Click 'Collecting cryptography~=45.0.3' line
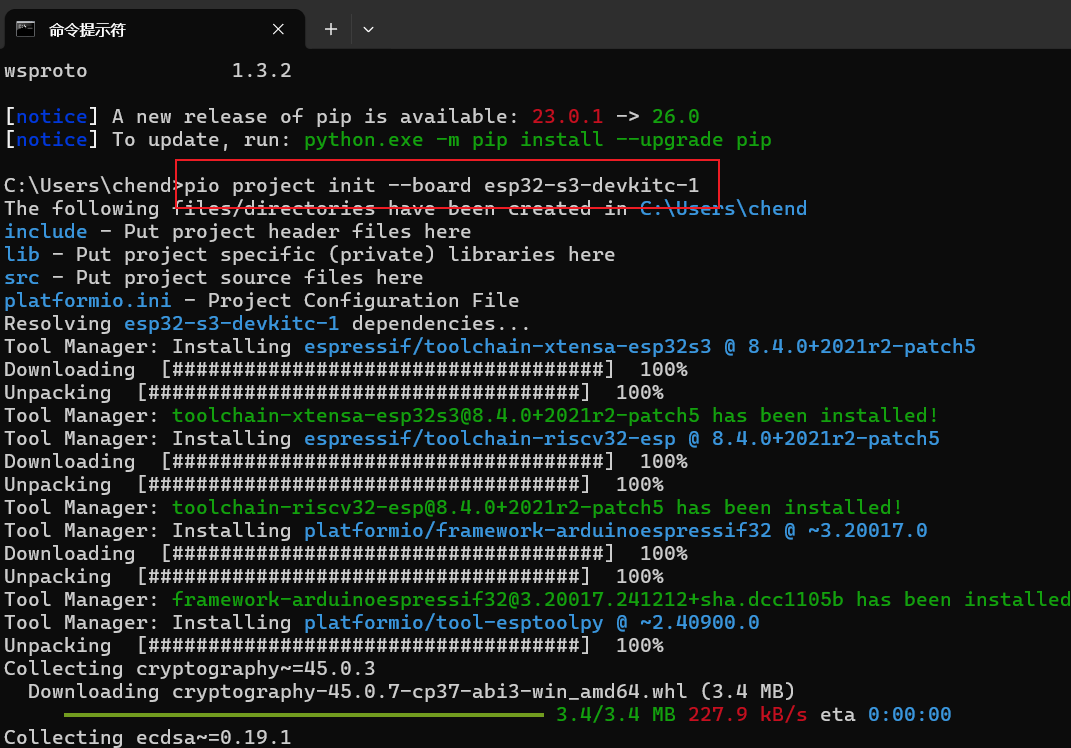Screen dimensions: 1071x748 click(190, 669)
